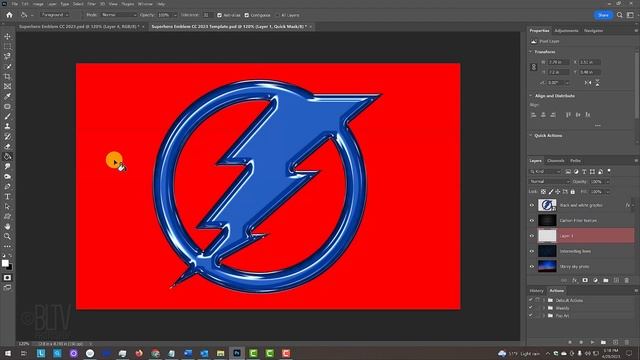Select the Hand tool
Viewport: 640px width, 360px height.
(x=7, y=227)
